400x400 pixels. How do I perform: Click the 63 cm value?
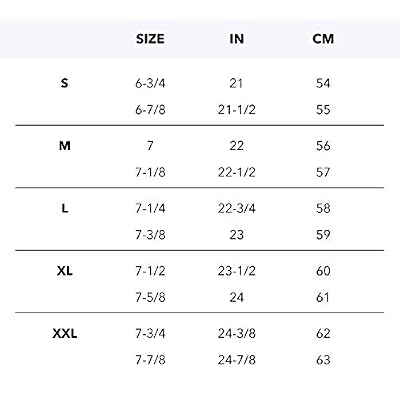323,360
